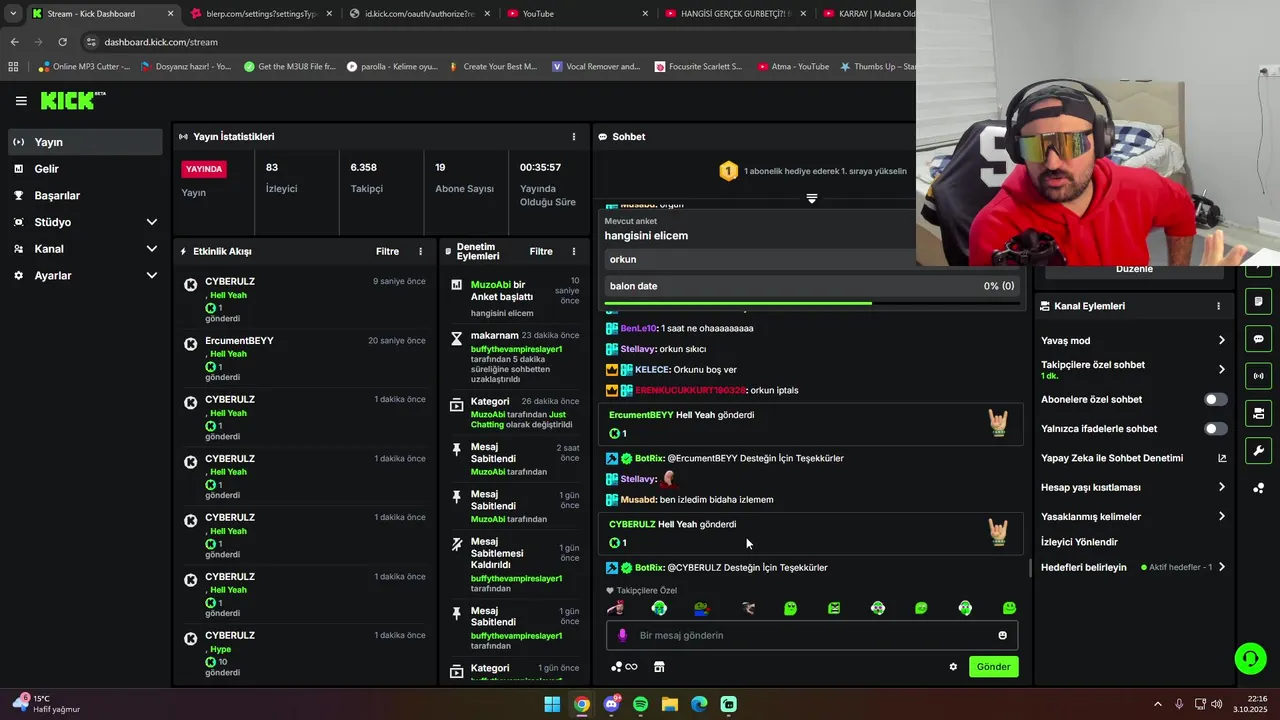Screen dimensions: 1280x720
Task: Click the Düzenle button
Action: (1134, 269)
